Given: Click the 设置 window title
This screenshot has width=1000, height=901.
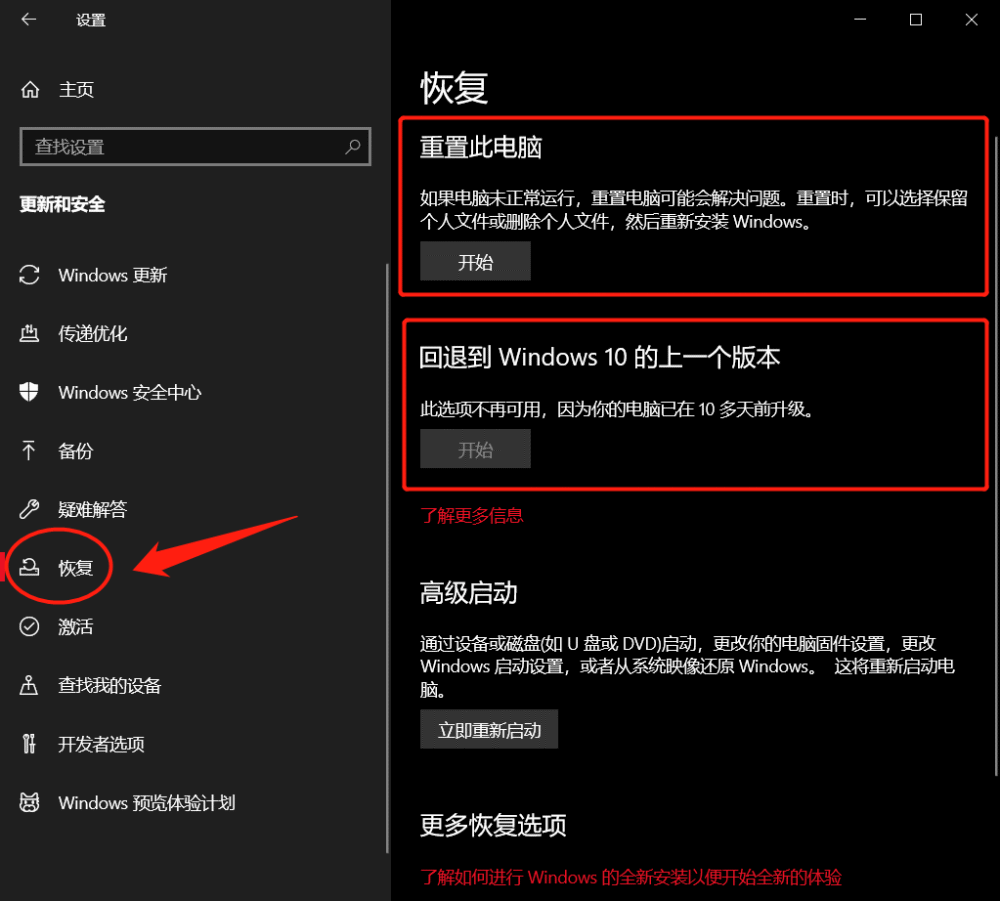Looking at the screenshot, I should 91,20.
